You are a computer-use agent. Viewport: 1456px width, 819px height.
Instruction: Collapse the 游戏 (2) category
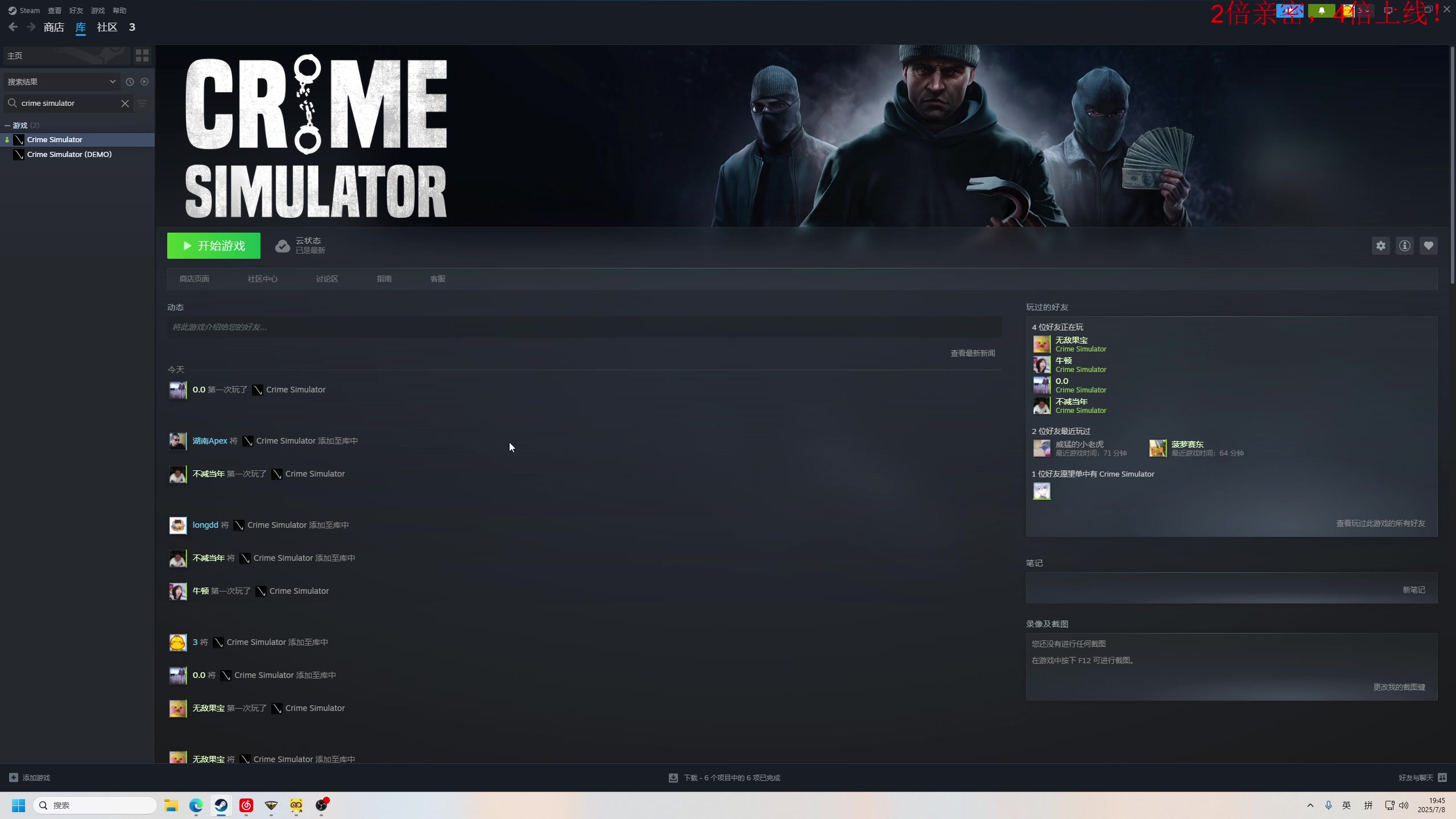(8, 125)
